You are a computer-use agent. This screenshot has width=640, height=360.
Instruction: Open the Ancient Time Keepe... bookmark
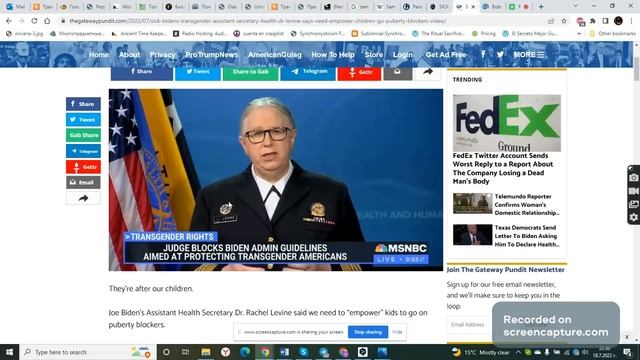click(x=139, y=33)
